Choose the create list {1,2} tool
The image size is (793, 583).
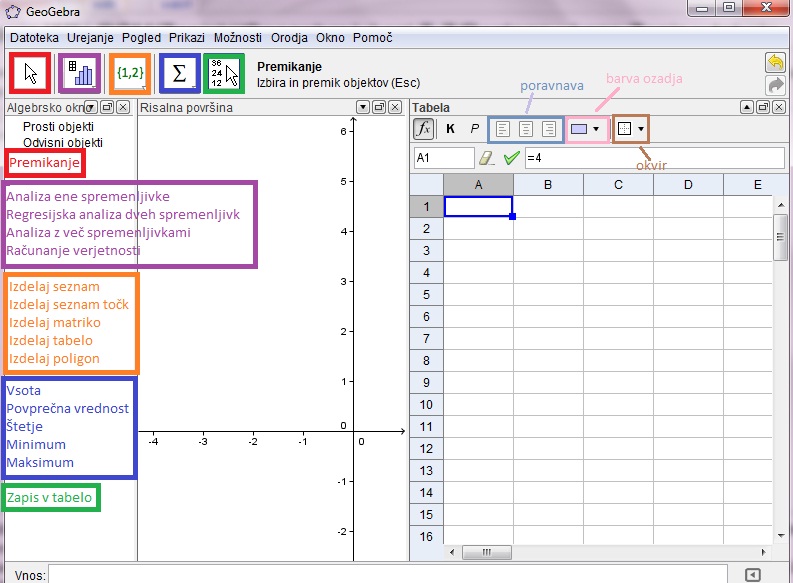(x=130, y=73)
